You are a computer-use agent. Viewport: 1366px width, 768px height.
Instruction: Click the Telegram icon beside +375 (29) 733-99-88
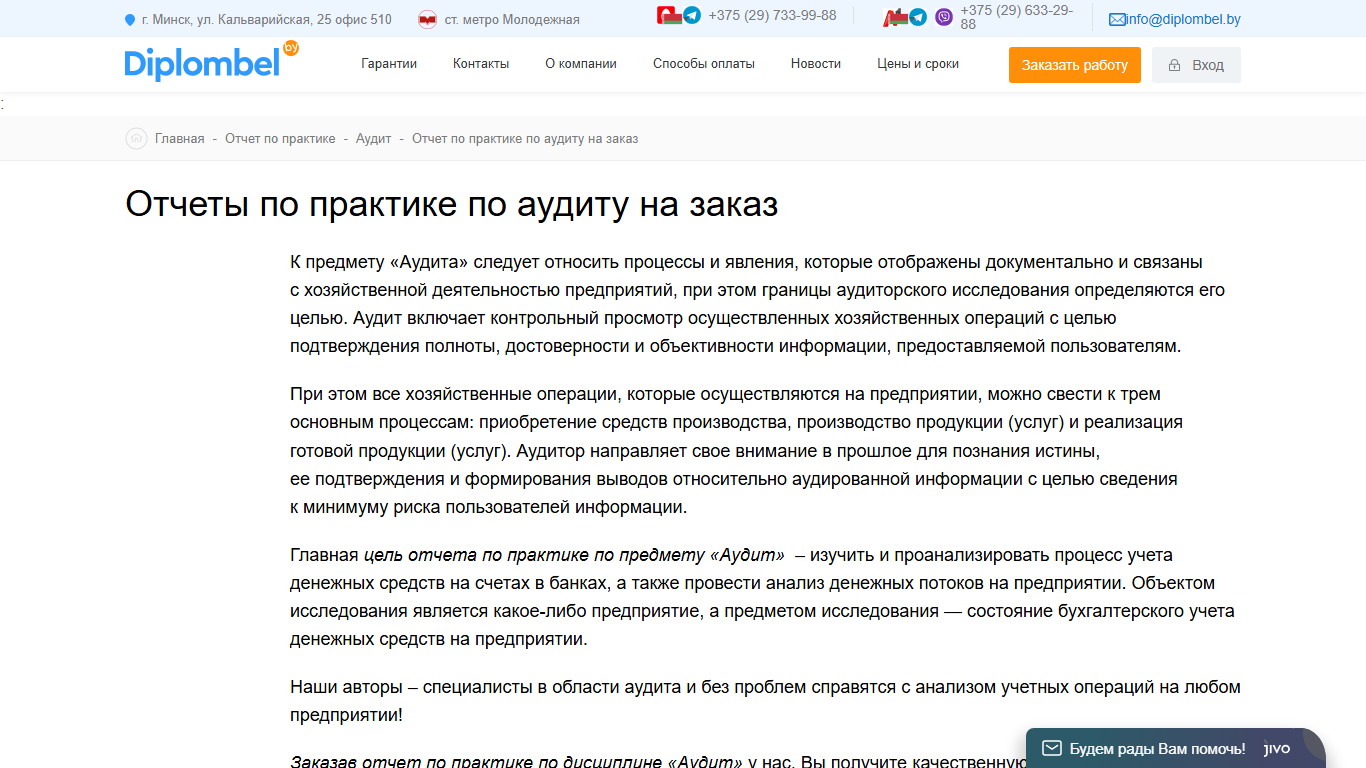click(692, 16)
